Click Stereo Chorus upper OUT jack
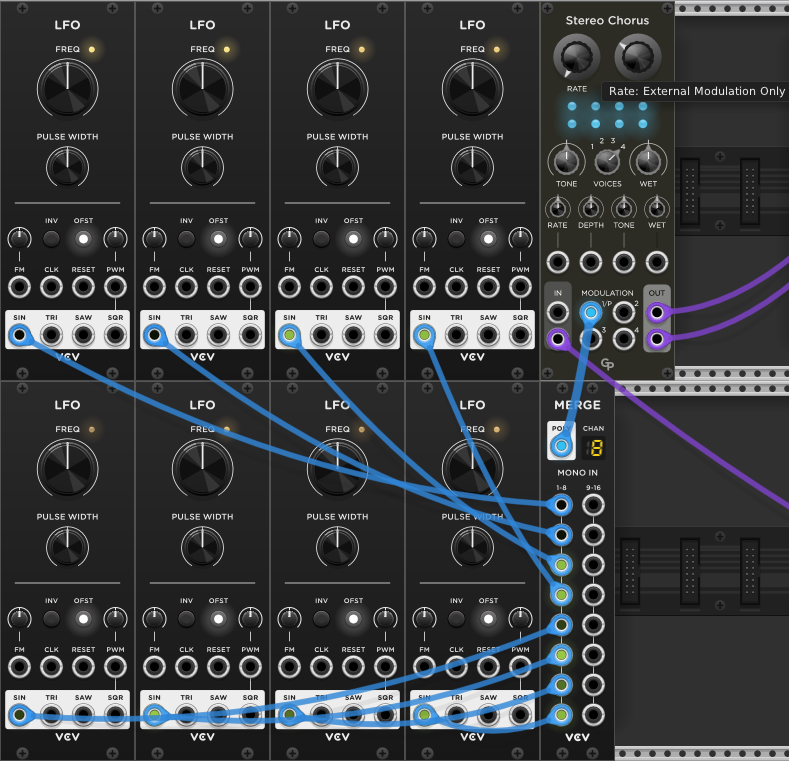The image size is (789, 761). point(657,313)
